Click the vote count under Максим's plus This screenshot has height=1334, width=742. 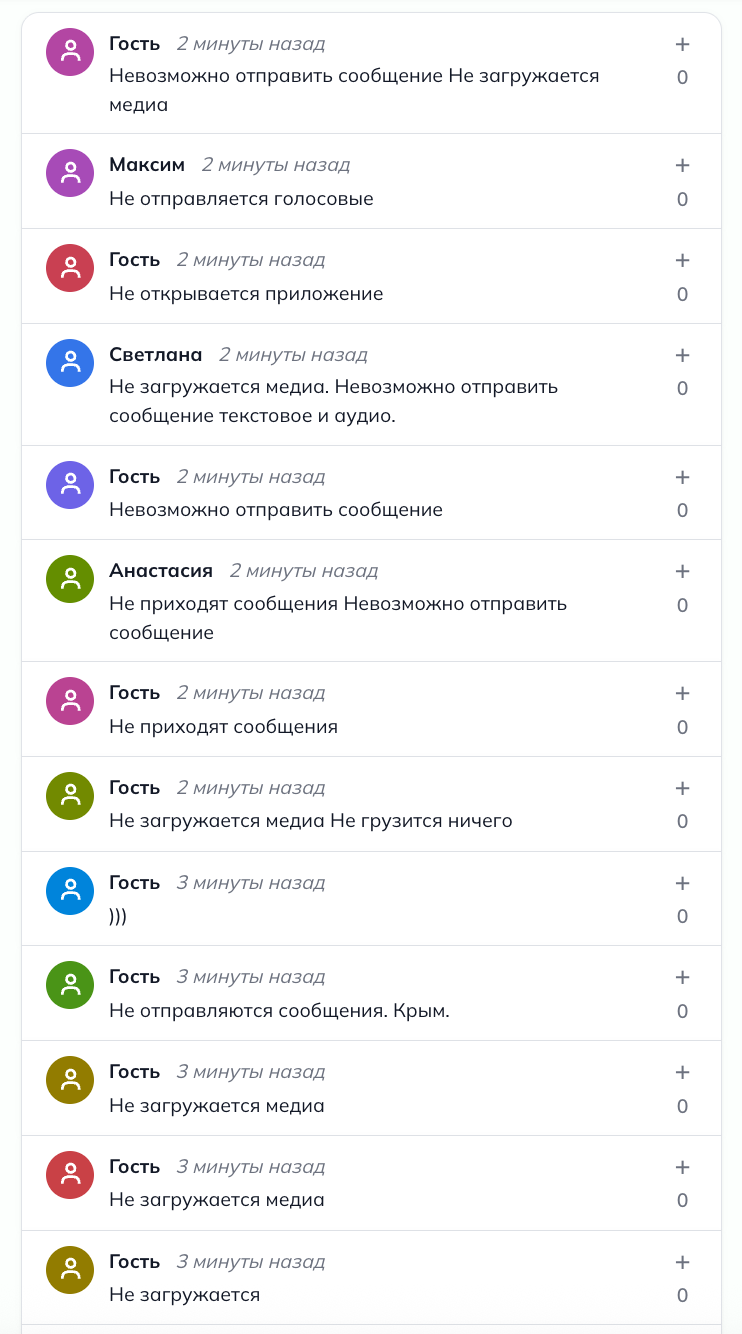682,199
